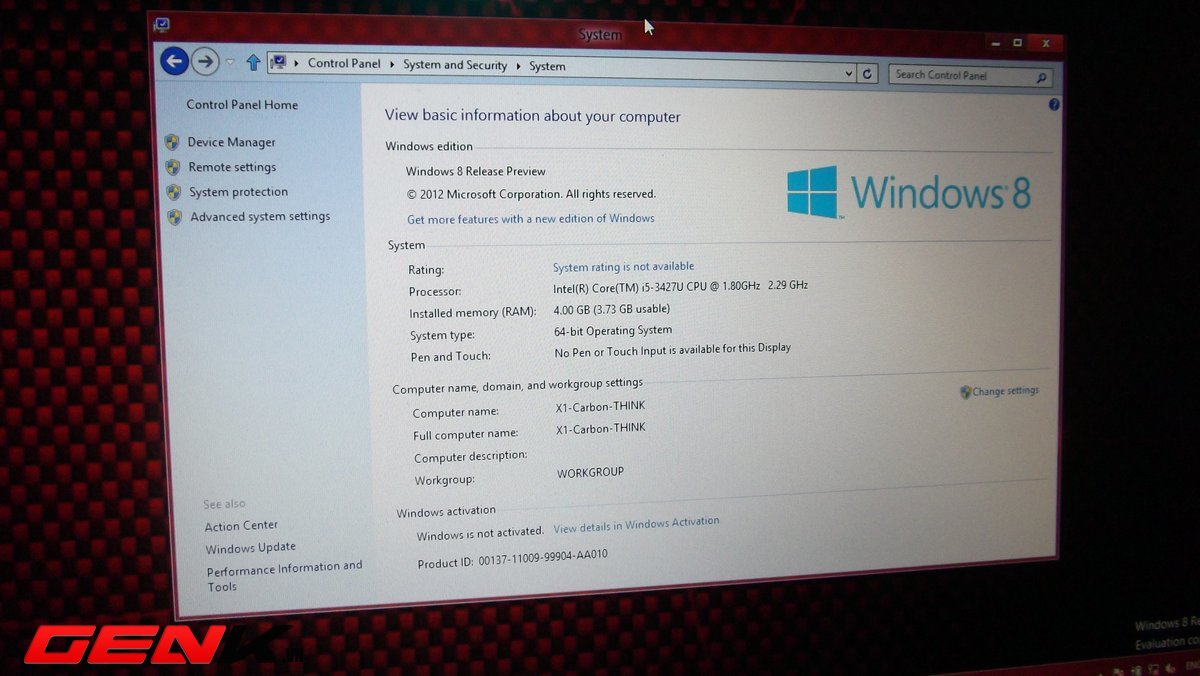Open Device Manager link
Screen dimensions: 1200x676
click(x=231, y=143)
